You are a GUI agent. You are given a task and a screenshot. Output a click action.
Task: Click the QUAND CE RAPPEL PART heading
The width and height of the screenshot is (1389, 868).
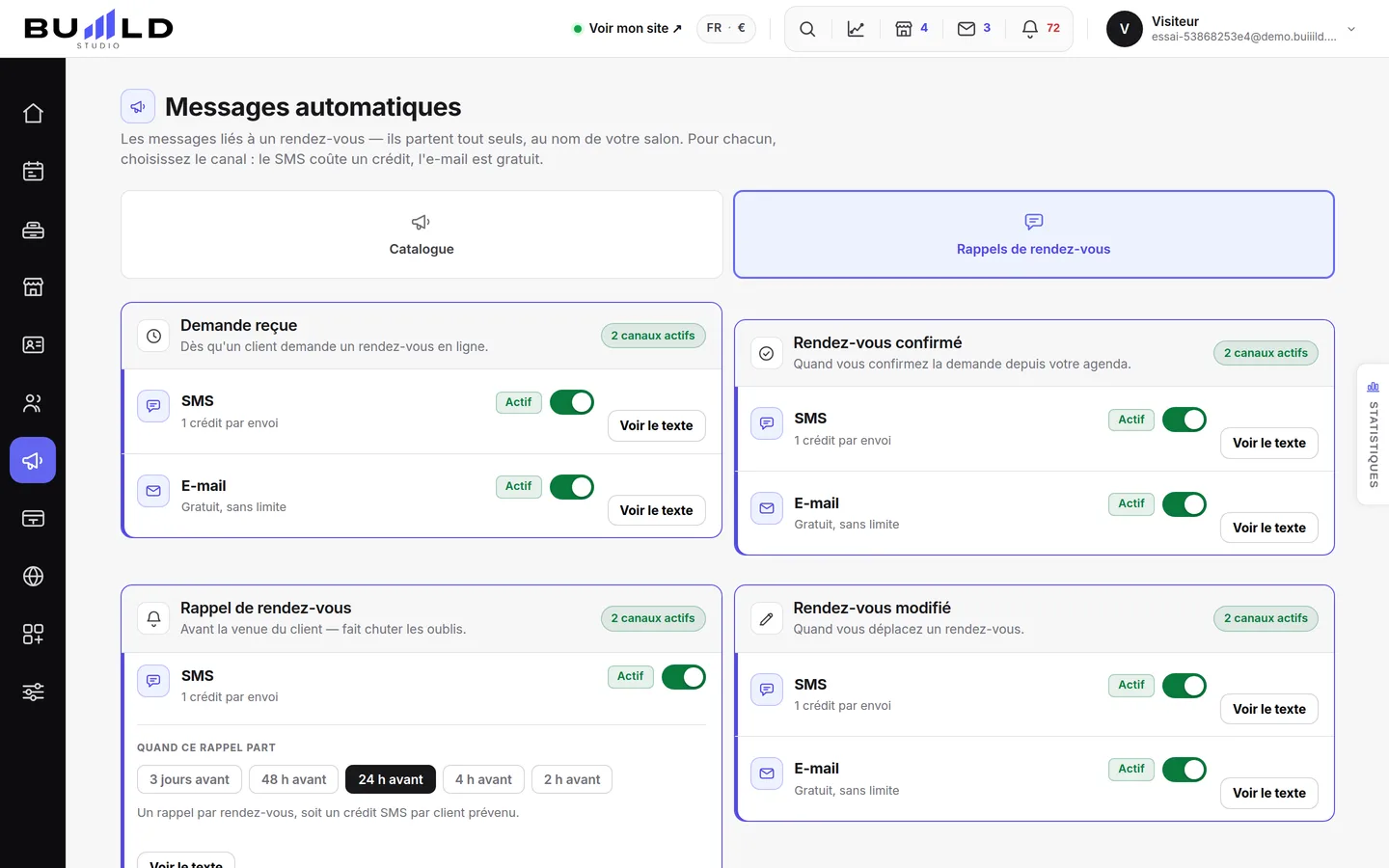click(x=206, y=747)
